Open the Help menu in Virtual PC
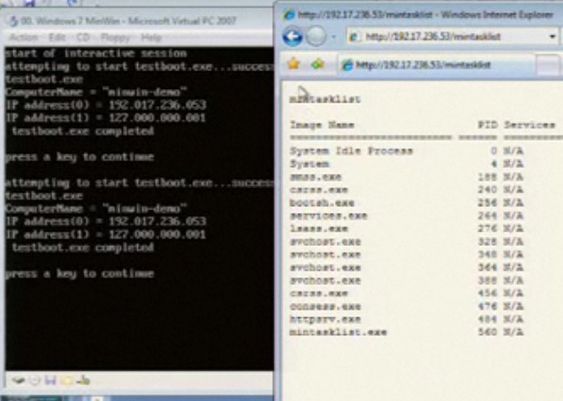This screenshot has width=563, height=401. click(x=151, y=37)
